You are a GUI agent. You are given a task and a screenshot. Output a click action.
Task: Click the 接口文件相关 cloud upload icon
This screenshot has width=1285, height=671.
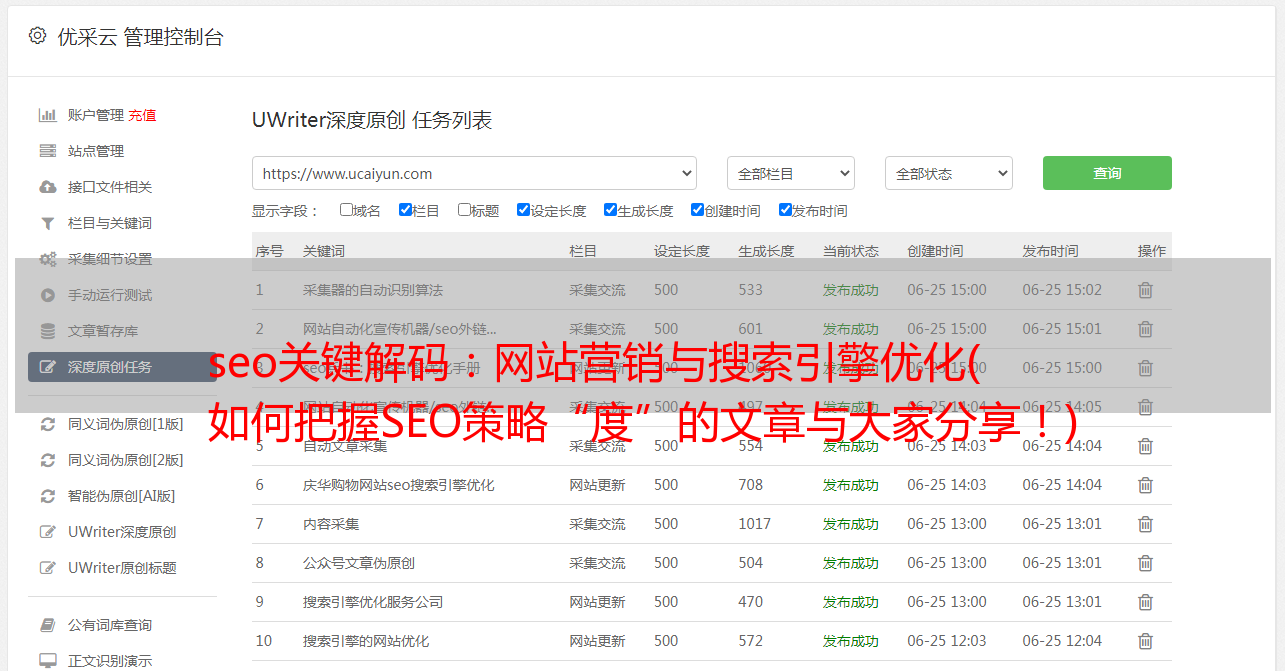click(47, 187)
